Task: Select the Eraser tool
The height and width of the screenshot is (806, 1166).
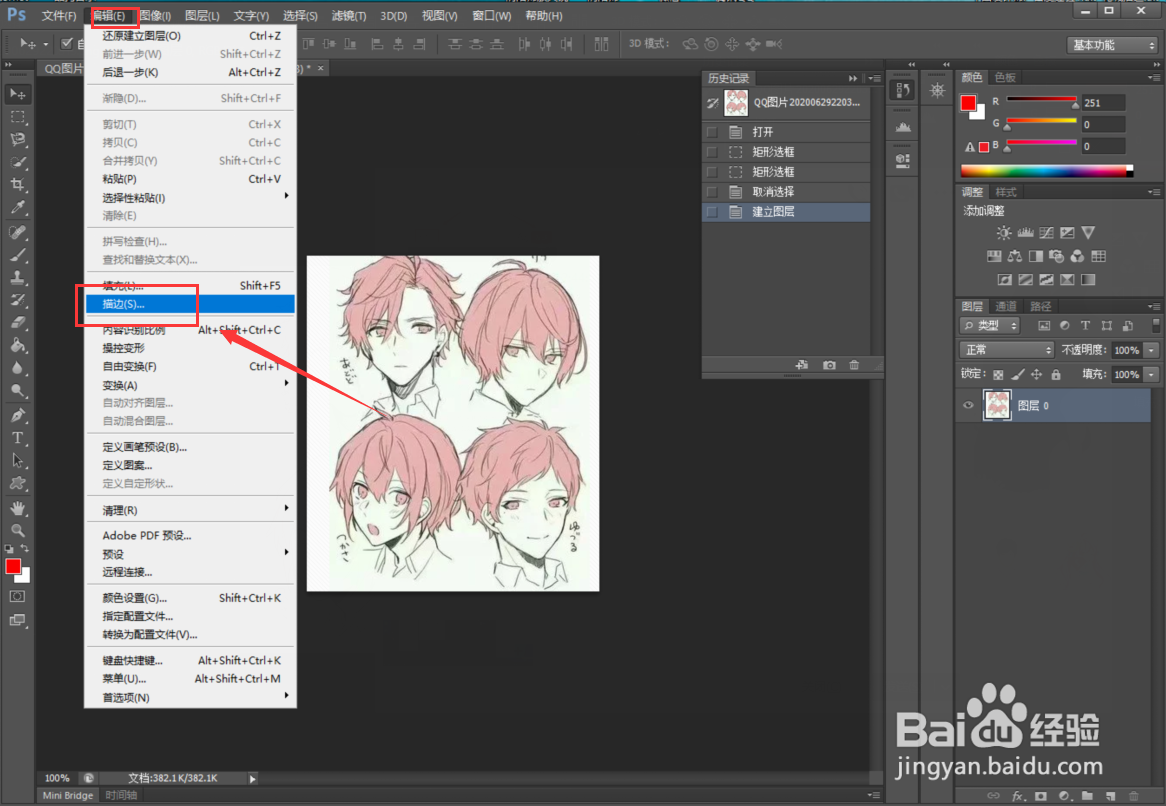Action: [17, 323]
